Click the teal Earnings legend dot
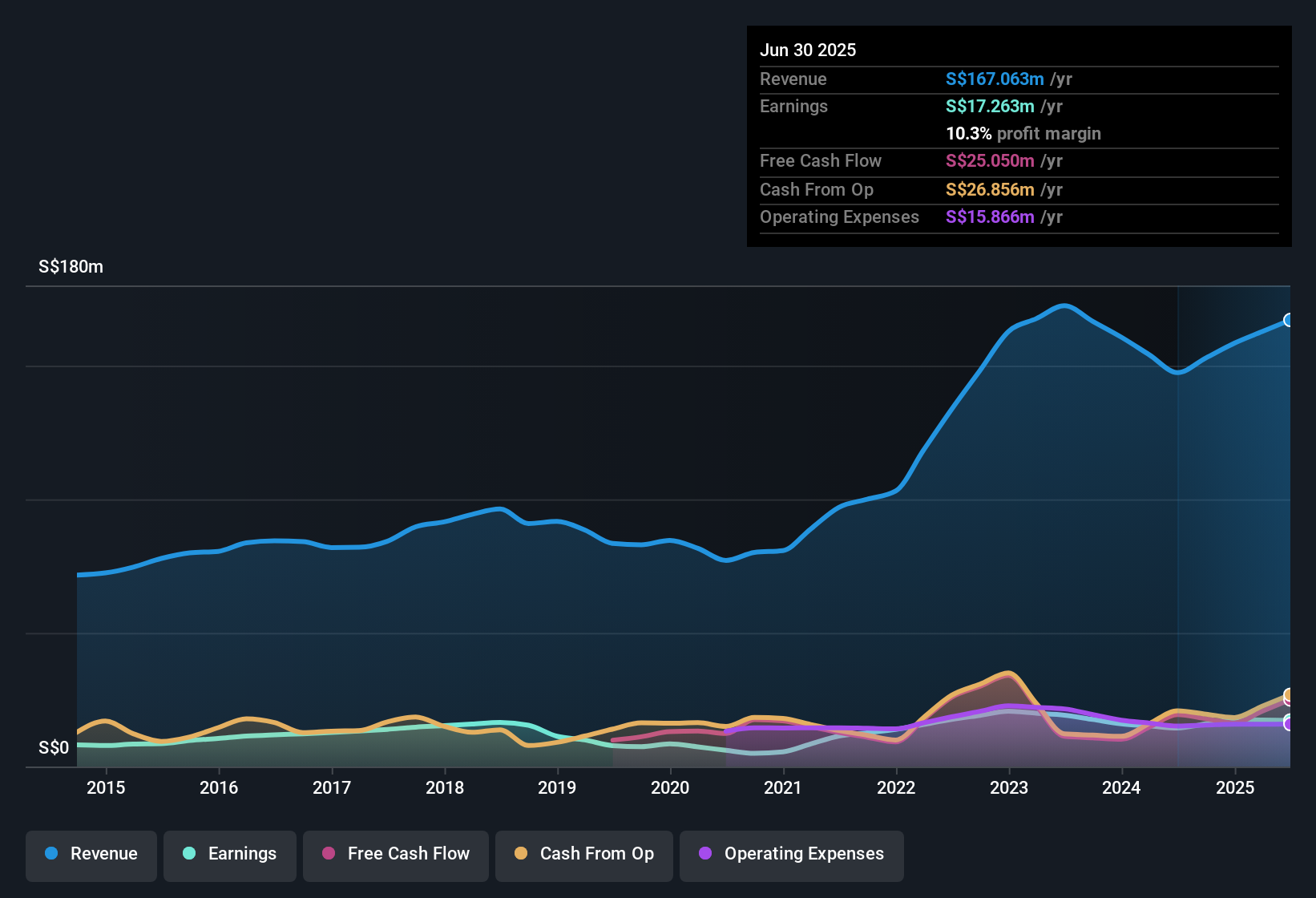Viewport: 1316px width, 898px height. pos(189,853)
